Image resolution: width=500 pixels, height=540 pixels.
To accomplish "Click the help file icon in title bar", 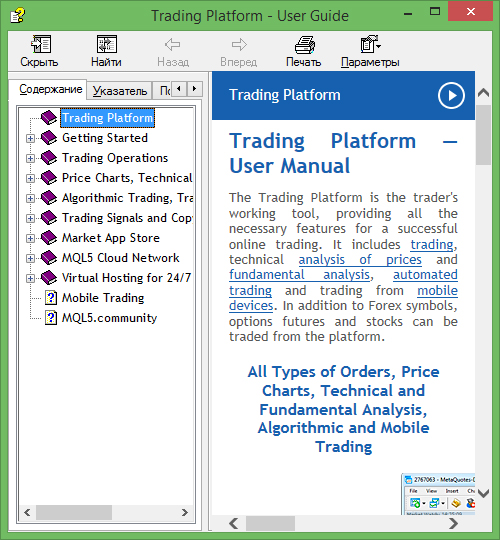I will tap(18, 15).
